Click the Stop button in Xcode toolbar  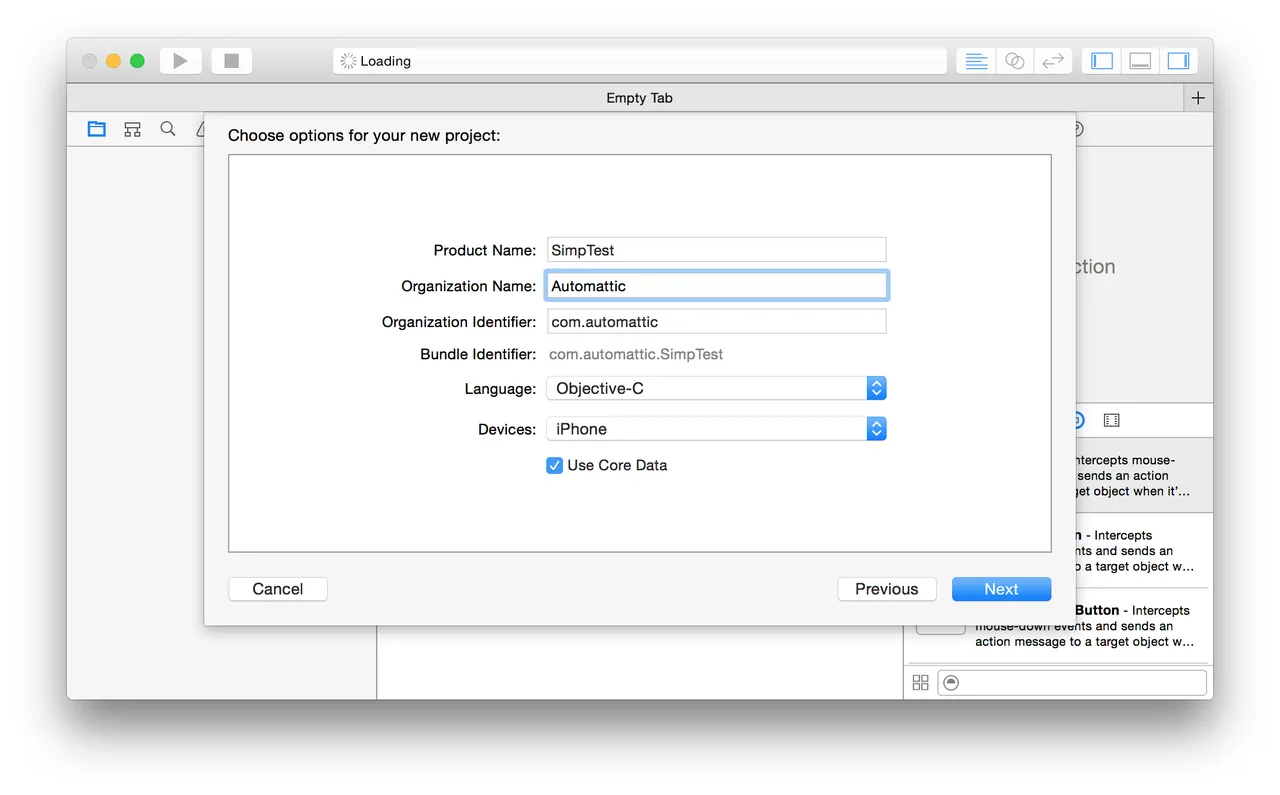(x=232, y=61)
